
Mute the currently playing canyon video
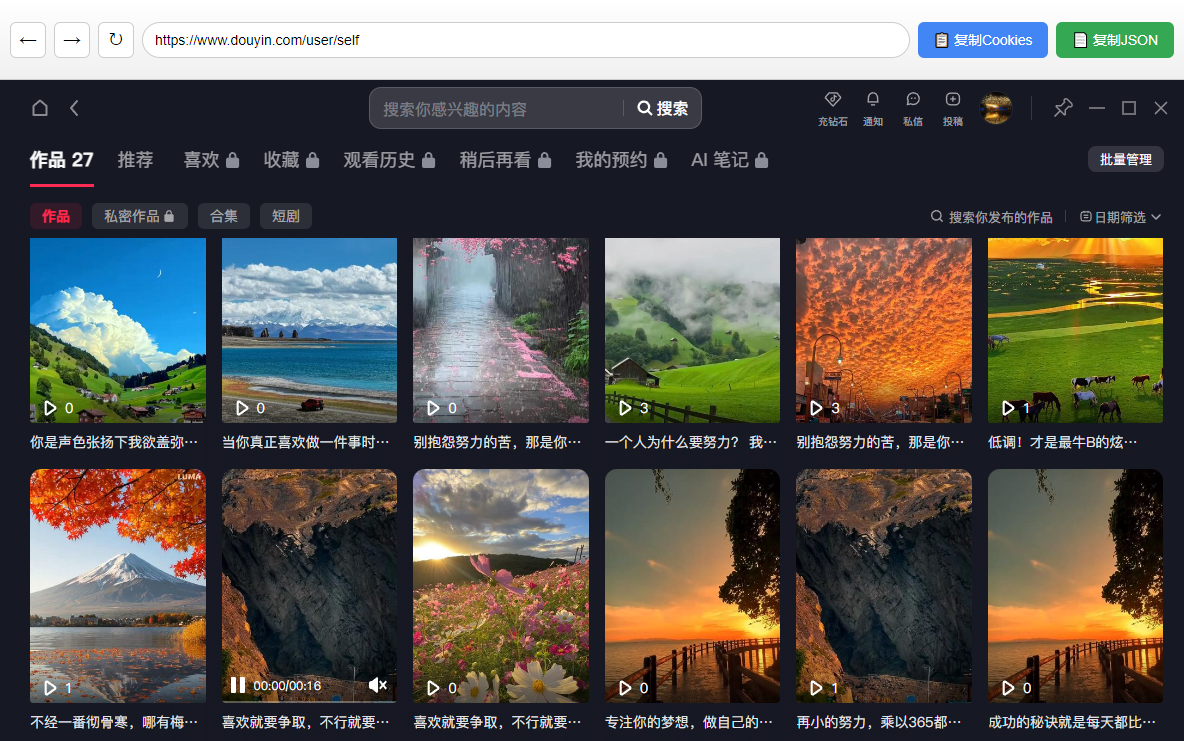[378, 684]
